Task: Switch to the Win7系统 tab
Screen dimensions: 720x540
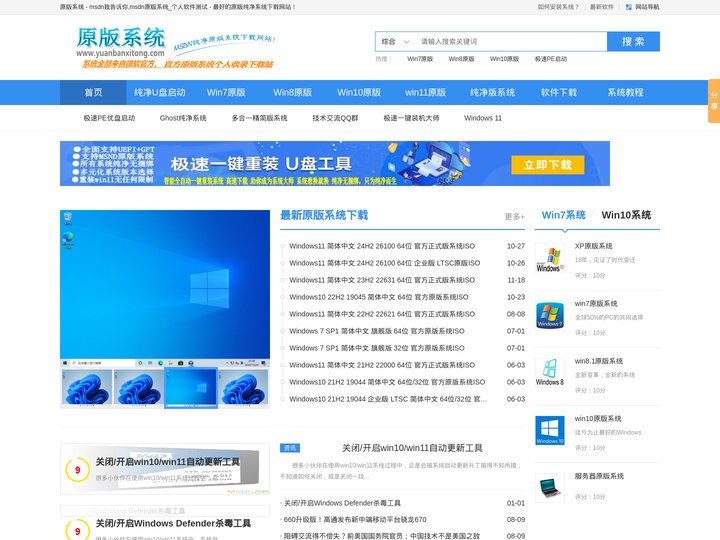Action: coord(563,215)
